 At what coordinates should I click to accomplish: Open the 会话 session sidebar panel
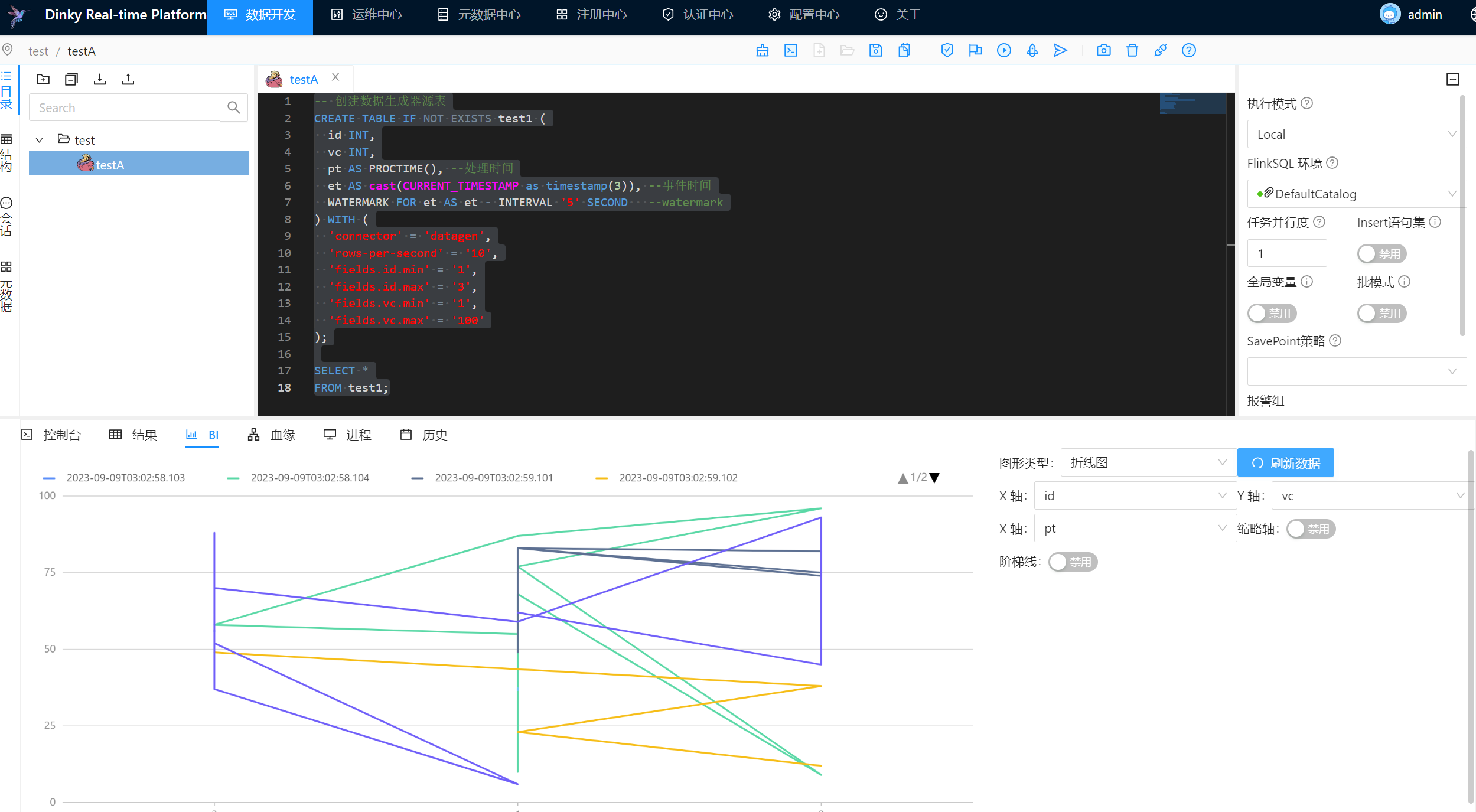(6, 217)
